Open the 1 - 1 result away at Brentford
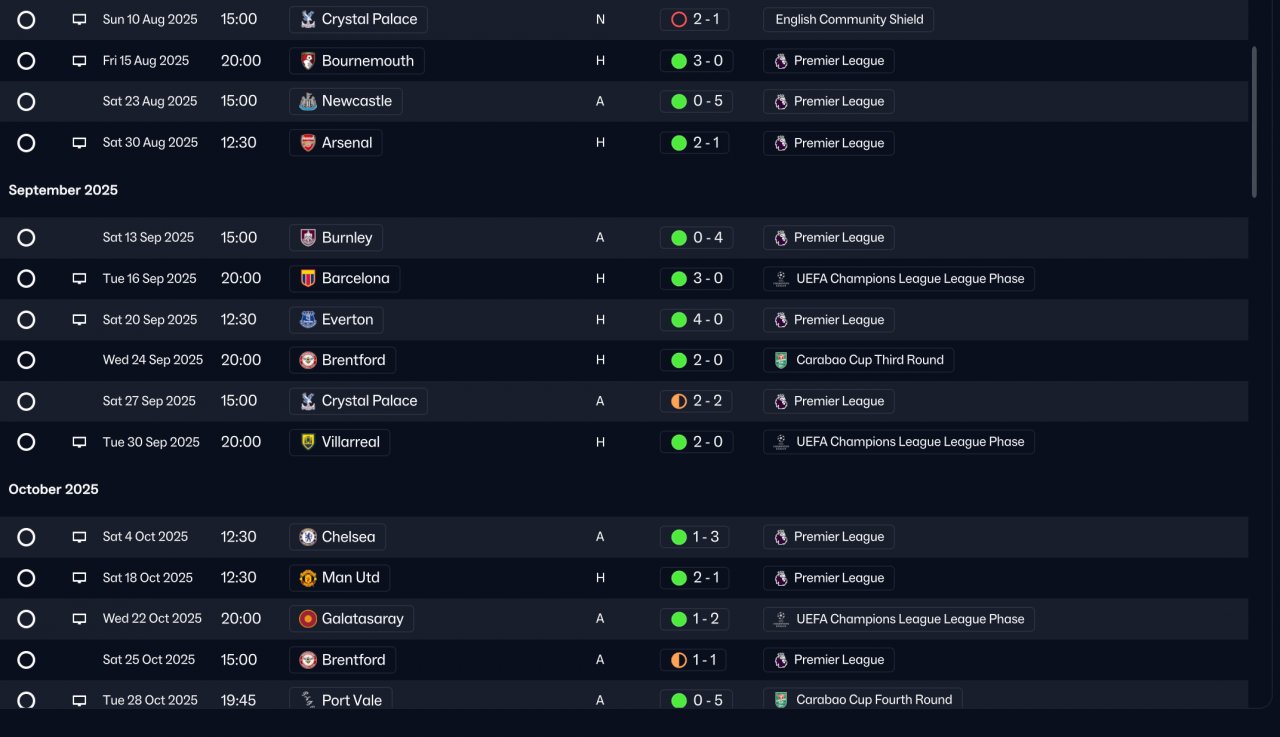This screenshot has width=1280, height=737. tap(693, 660)
